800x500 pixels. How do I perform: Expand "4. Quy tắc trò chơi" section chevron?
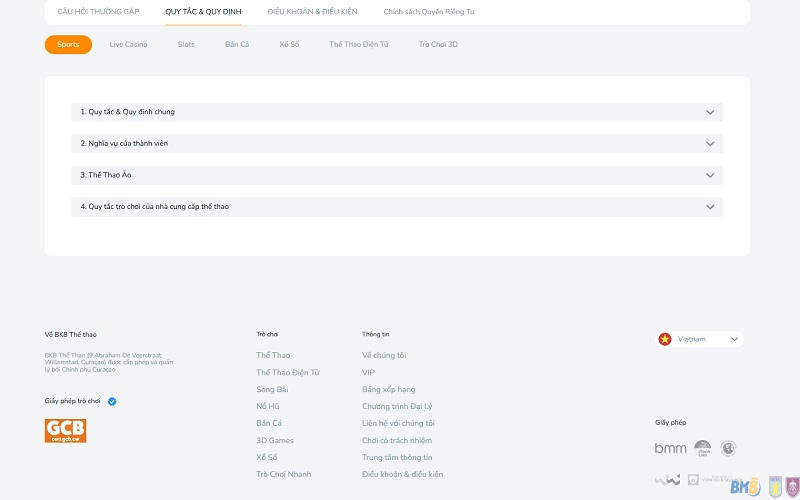click(710, 207)
